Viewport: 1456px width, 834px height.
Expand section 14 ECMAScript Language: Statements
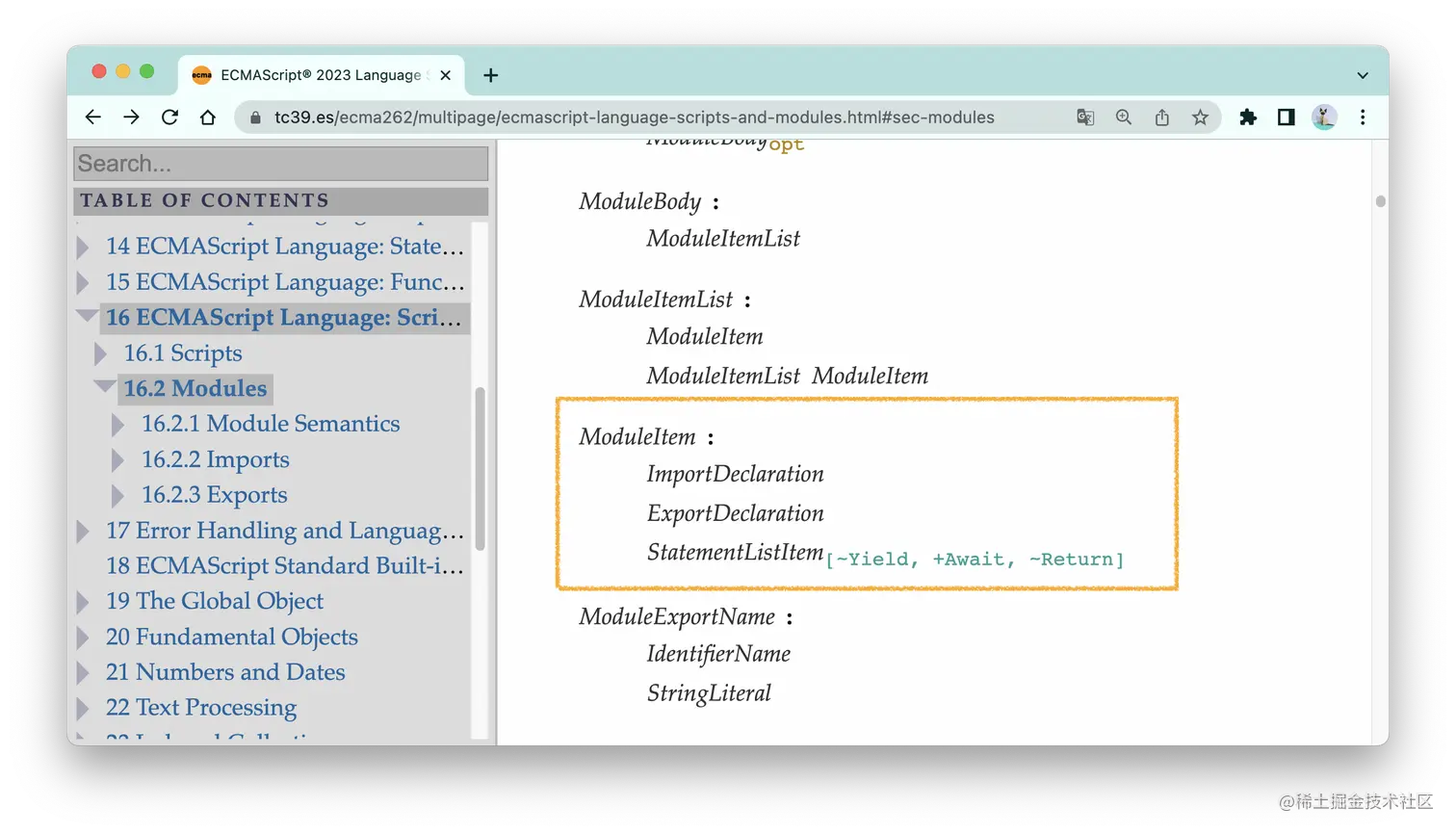coord(84,248)
